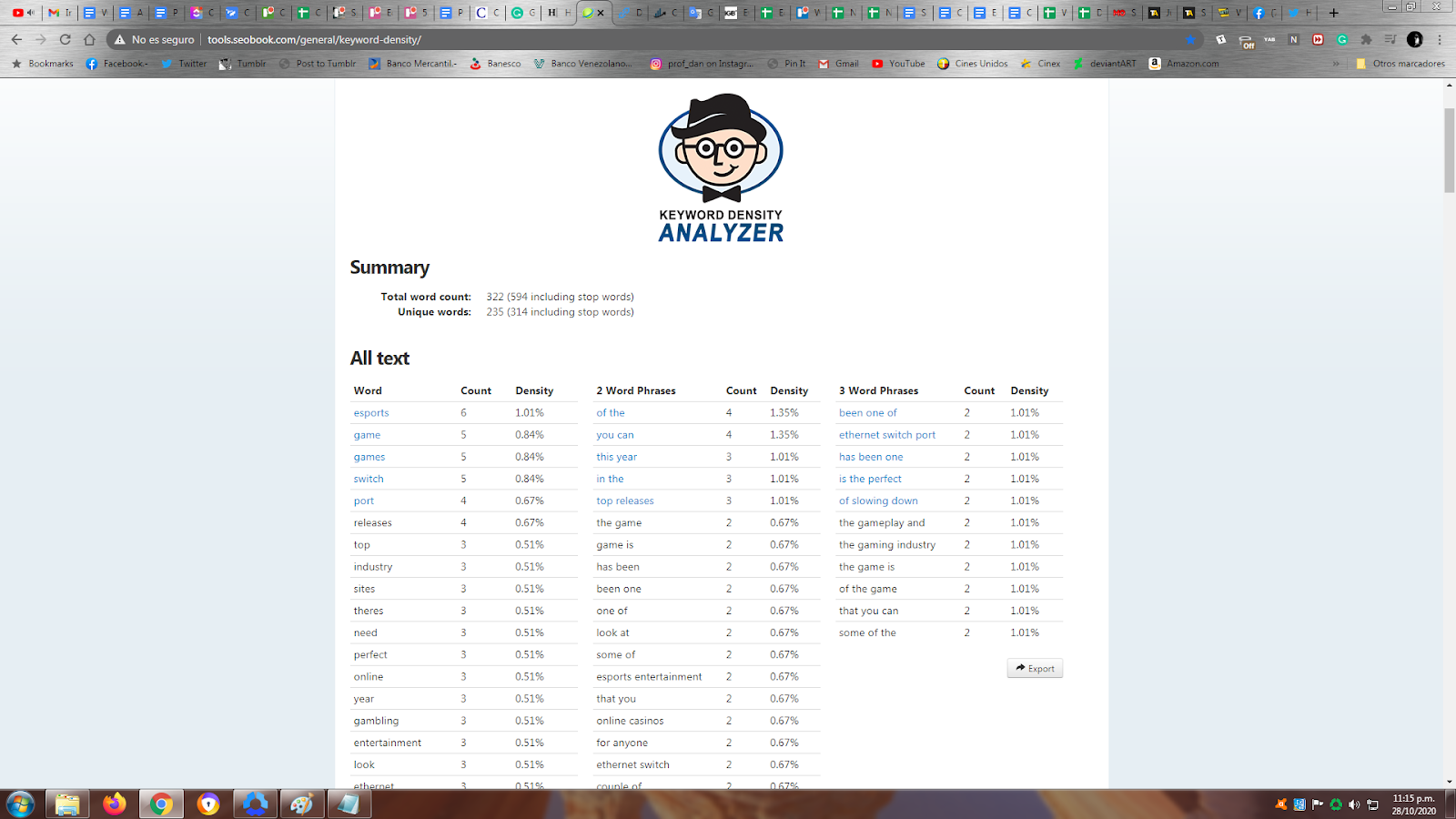
Task: Click the volume icon in system tray
Action: 1354,804
